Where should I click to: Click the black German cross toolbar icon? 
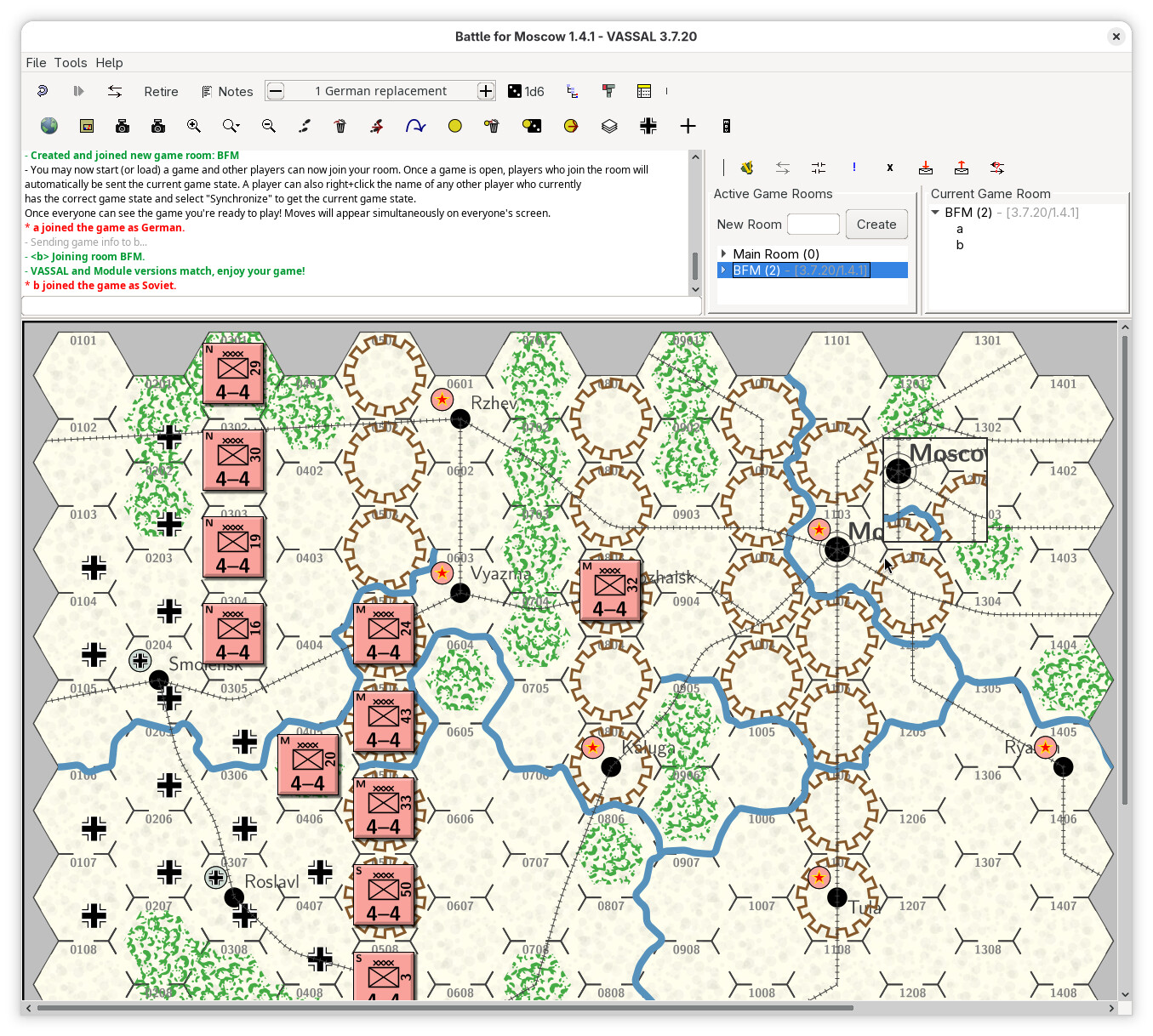648,126
